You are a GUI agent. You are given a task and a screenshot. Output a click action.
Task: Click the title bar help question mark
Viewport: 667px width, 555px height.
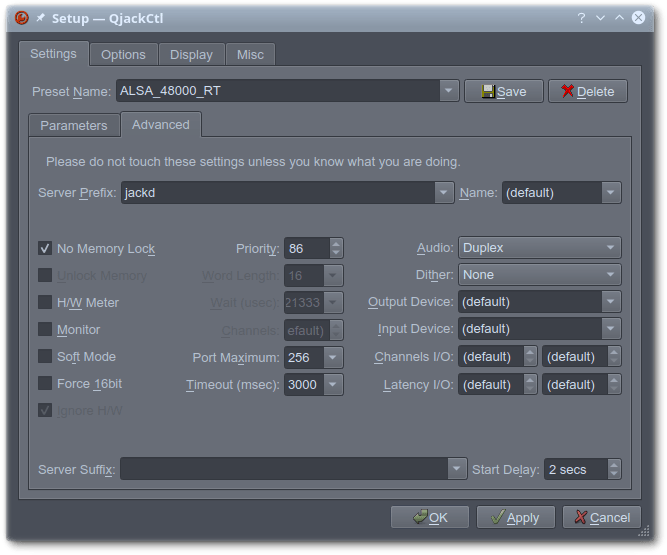click(x=581, y=18)
